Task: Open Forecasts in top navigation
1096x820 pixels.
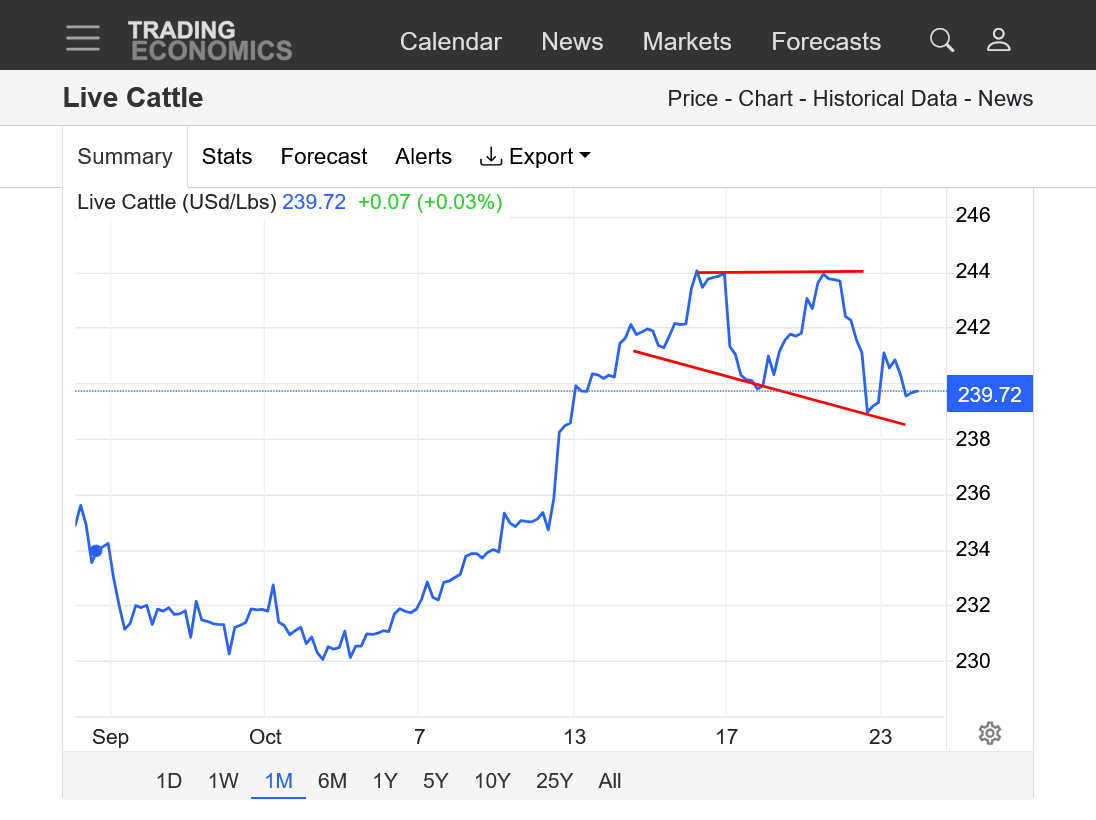Action: point(826,42)
